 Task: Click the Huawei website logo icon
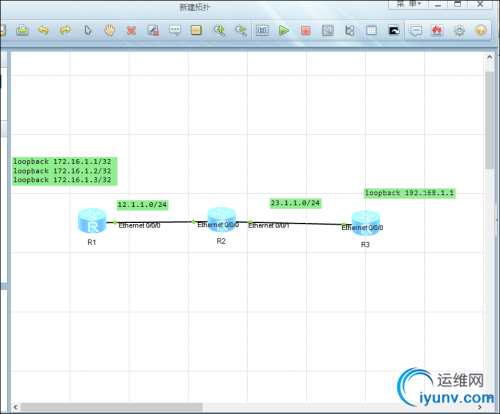(437, 31)
